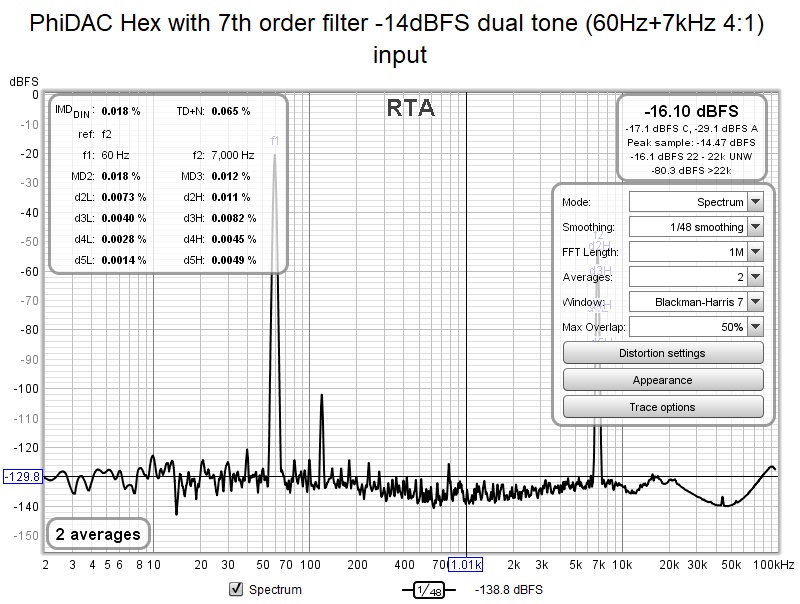
Task: Open the Smoothing dropdown showing 1/48 smoothing
Action: (696, 227)
